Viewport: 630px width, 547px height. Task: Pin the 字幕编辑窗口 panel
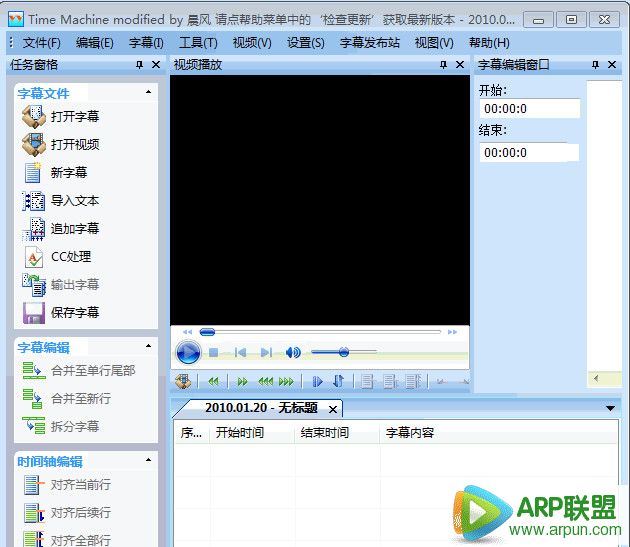tap(595, 64)
